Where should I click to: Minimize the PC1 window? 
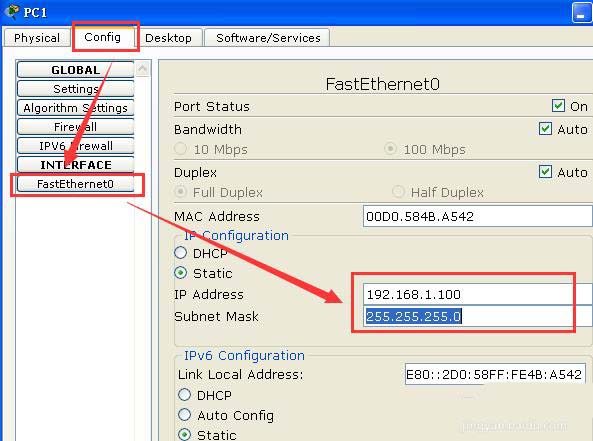coord(582,13)
